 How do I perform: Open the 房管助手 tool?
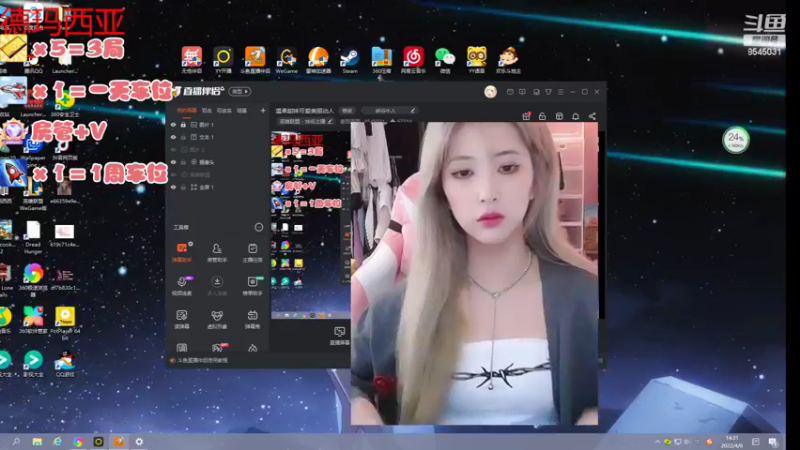tap(217, 252)
